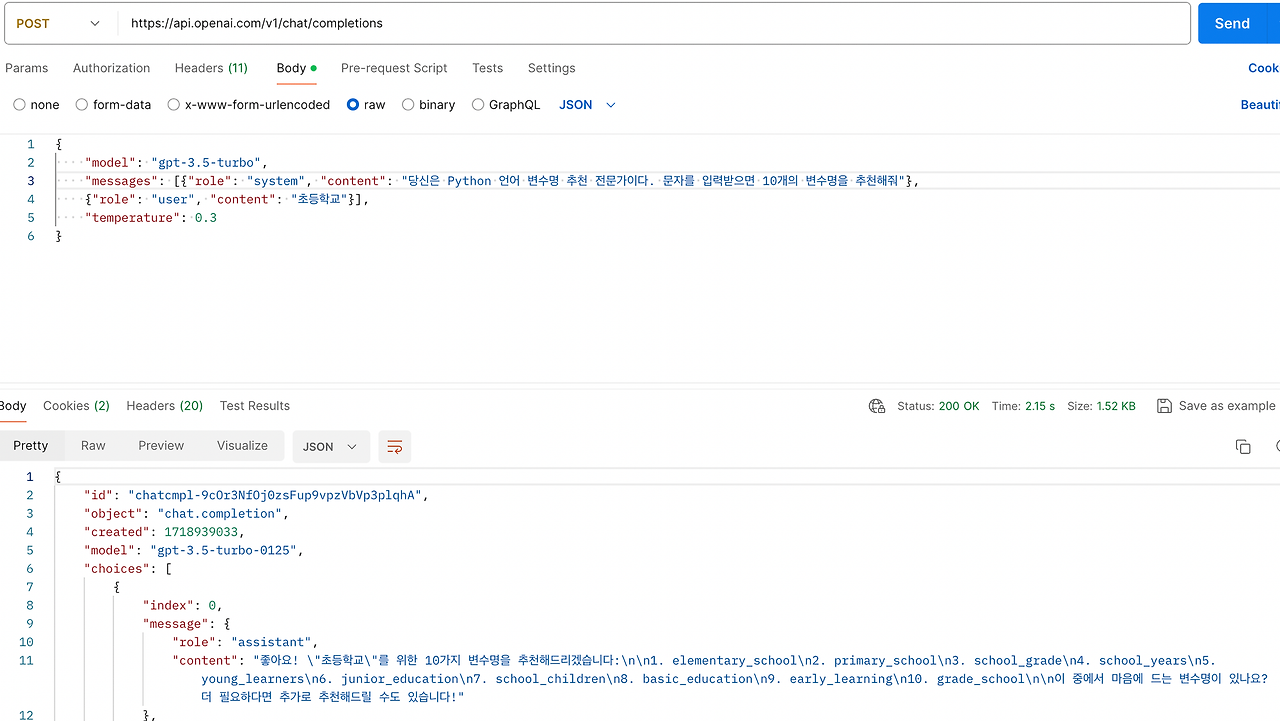Select the binary body radio button
The image size is (1280, 721).
pos(408,105)
